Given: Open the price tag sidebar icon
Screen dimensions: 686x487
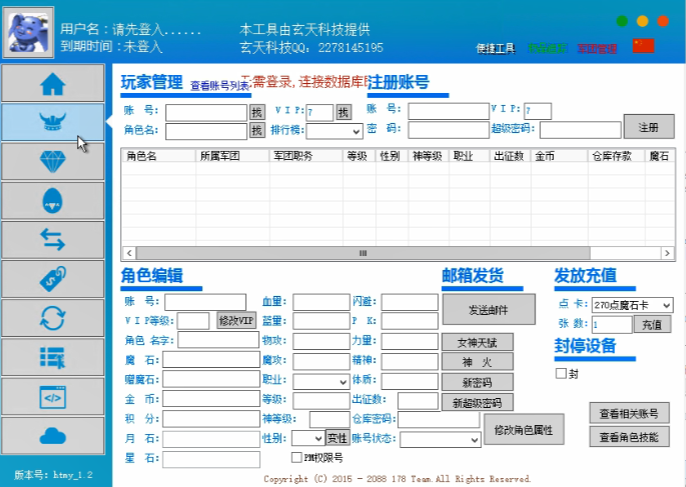Looking at the screenshot, I should pyautogui.click(x=52, y=279).
